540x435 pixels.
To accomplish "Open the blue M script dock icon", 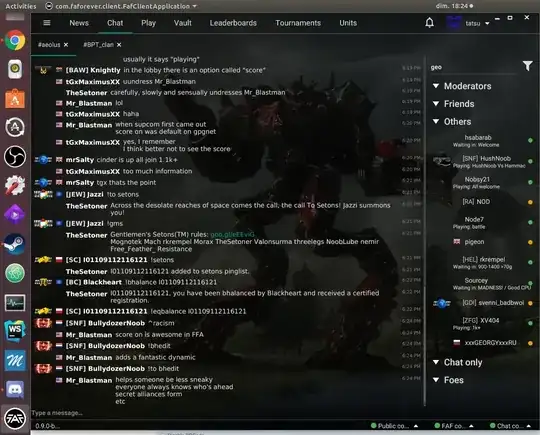I will tap(15, 360).
